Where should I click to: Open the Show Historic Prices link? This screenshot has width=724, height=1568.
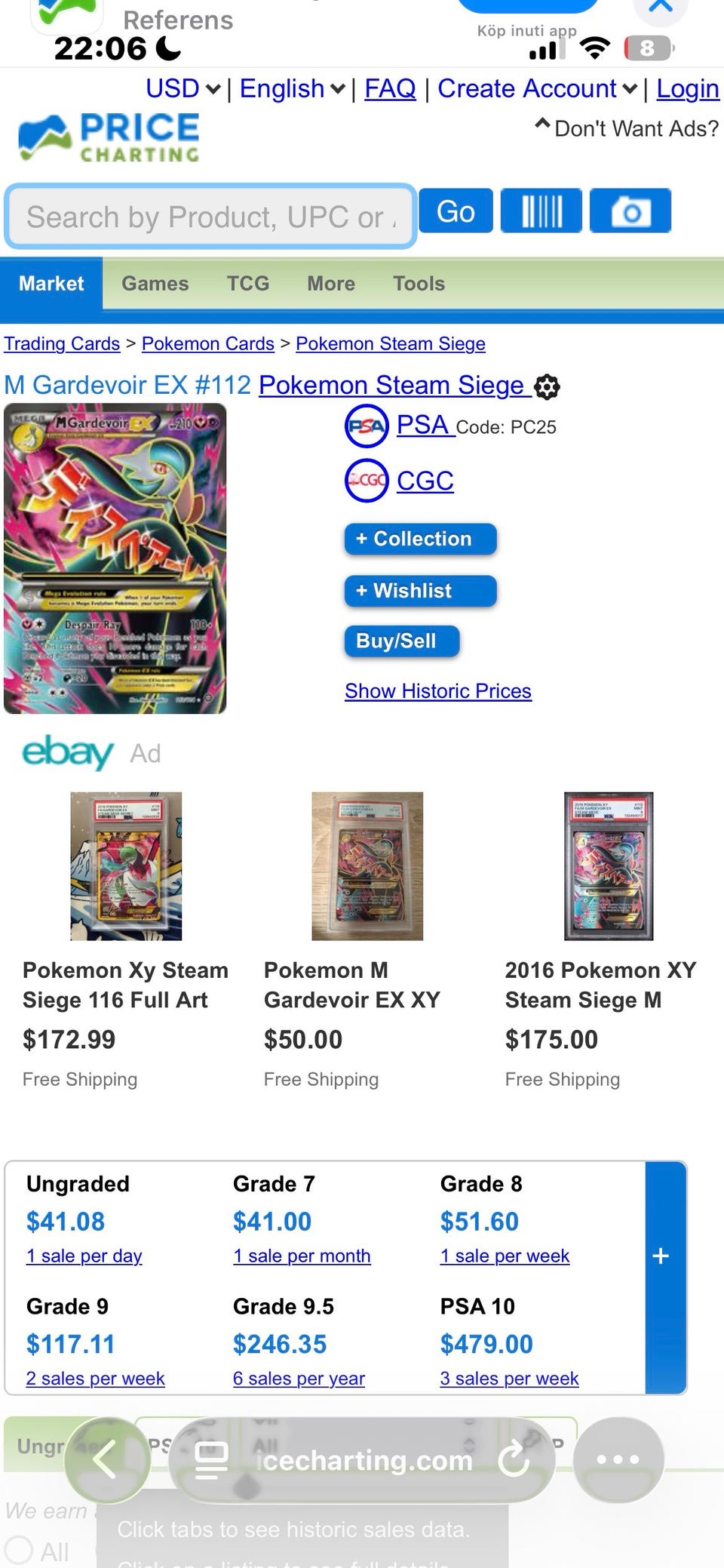point(438,691)
